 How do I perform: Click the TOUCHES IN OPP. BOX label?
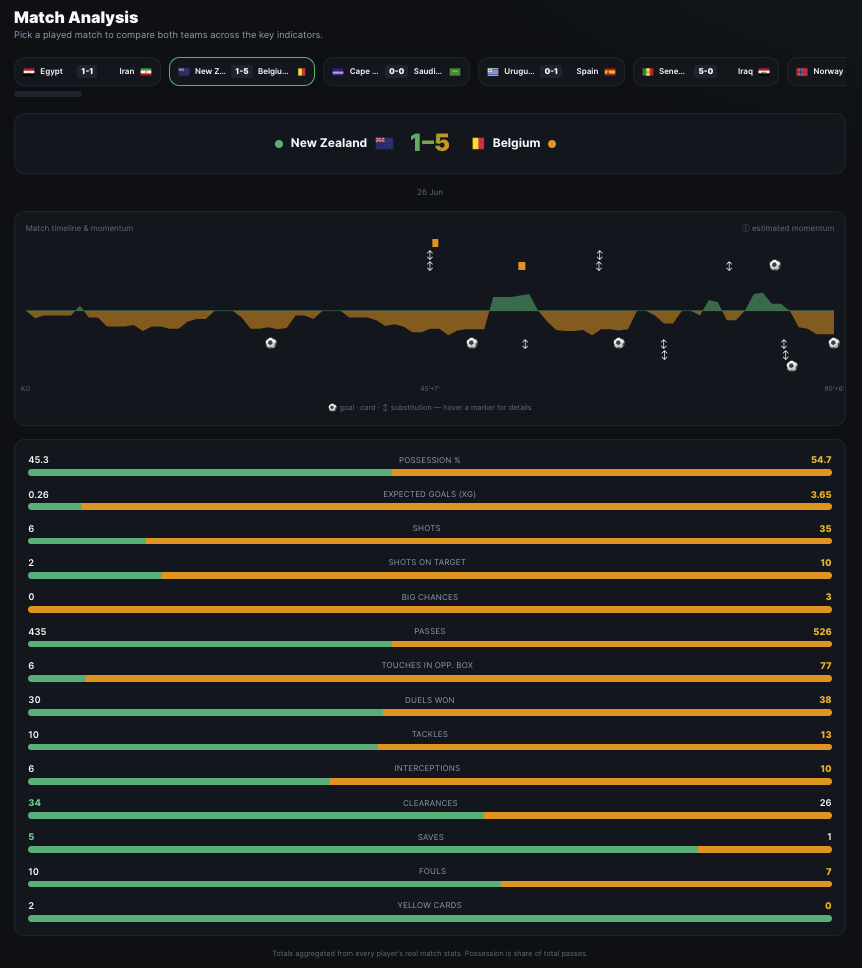[x=427, y=666]
